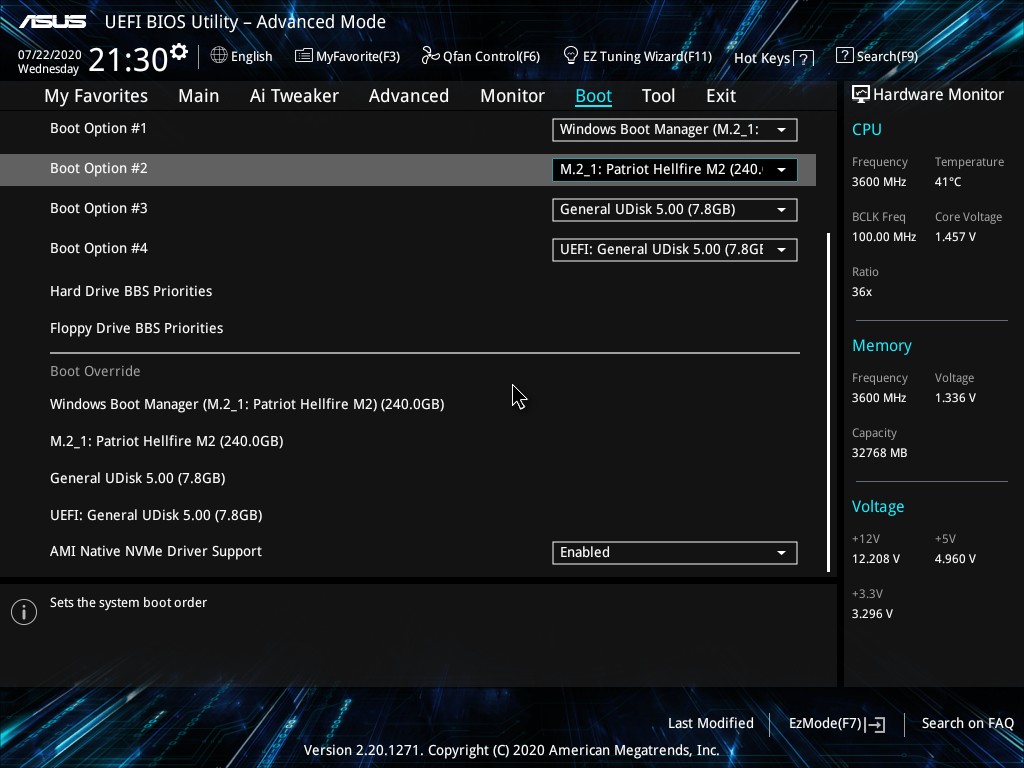Switch to the Ai Tweaker tab

[294, 96]
